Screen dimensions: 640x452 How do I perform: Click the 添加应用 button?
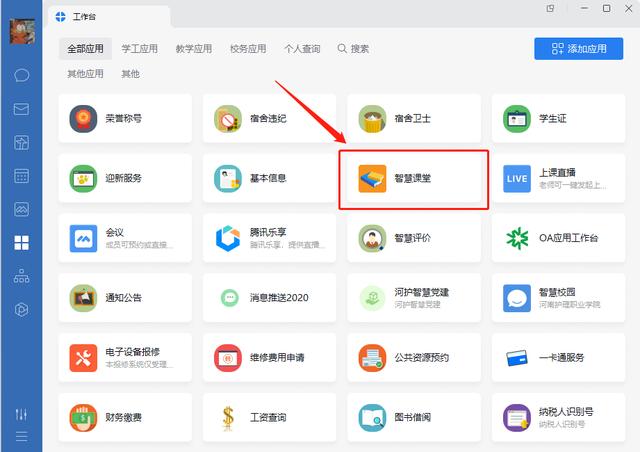(578, 49)
